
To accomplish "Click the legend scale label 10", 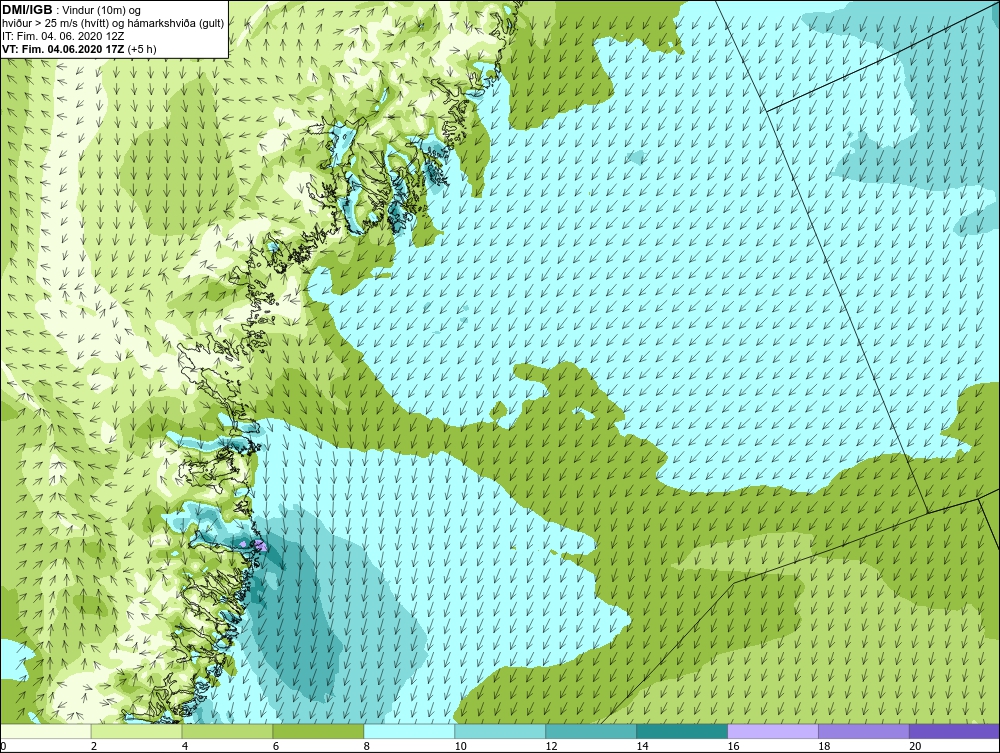I will pos(460,746).
